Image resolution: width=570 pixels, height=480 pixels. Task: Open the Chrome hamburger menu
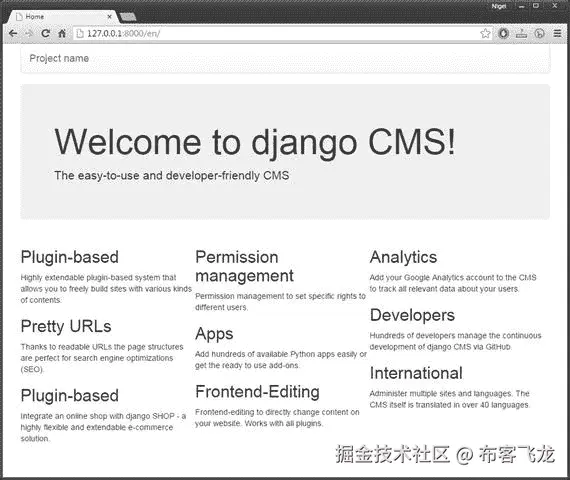pos(557,33)
